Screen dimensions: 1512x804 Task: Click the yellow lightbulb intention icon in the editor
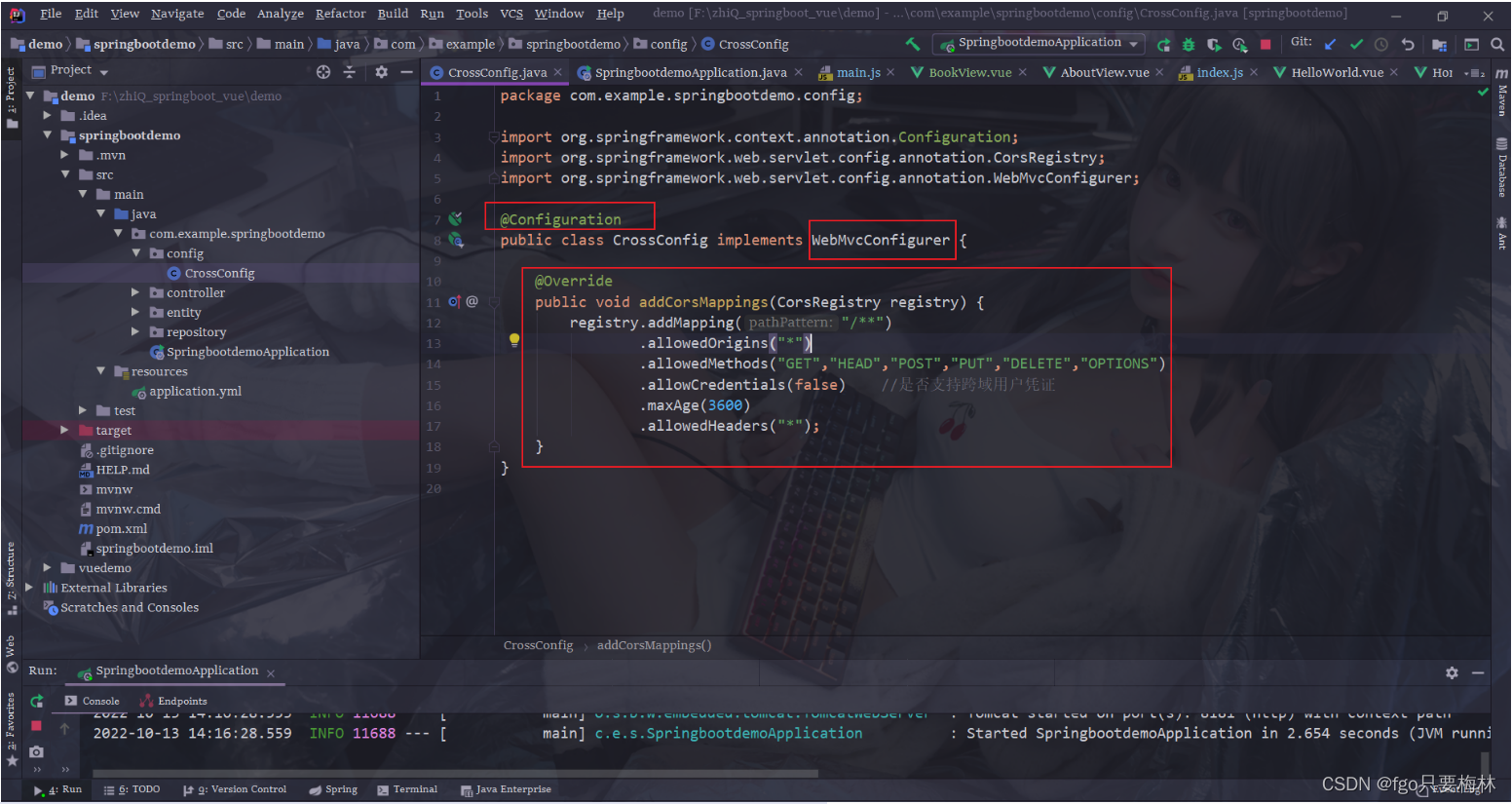click(514, 340)
